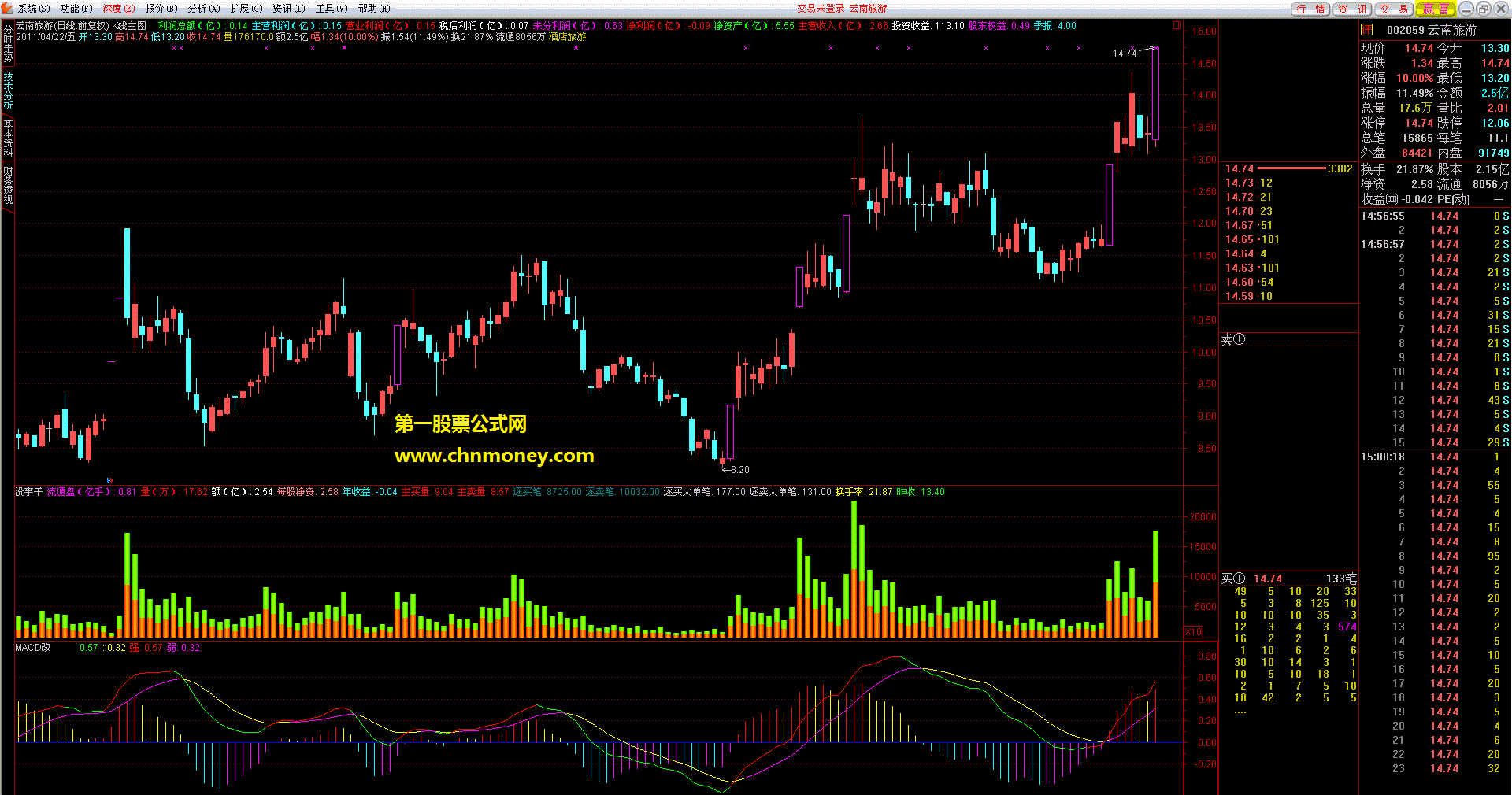
Task: Open the 报价(B) menu
Action: (x=161, y=9)
